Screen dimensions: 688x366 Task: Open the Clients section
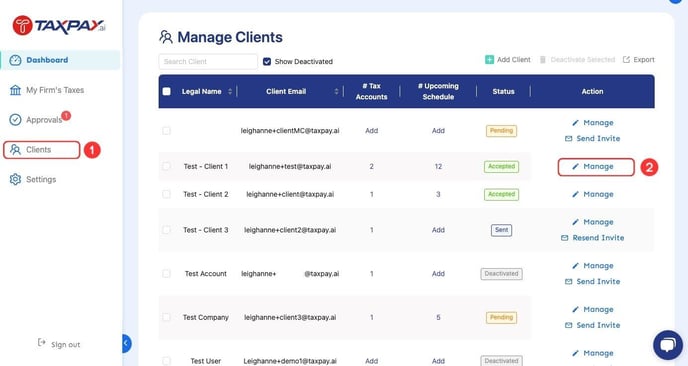(42, 150)
